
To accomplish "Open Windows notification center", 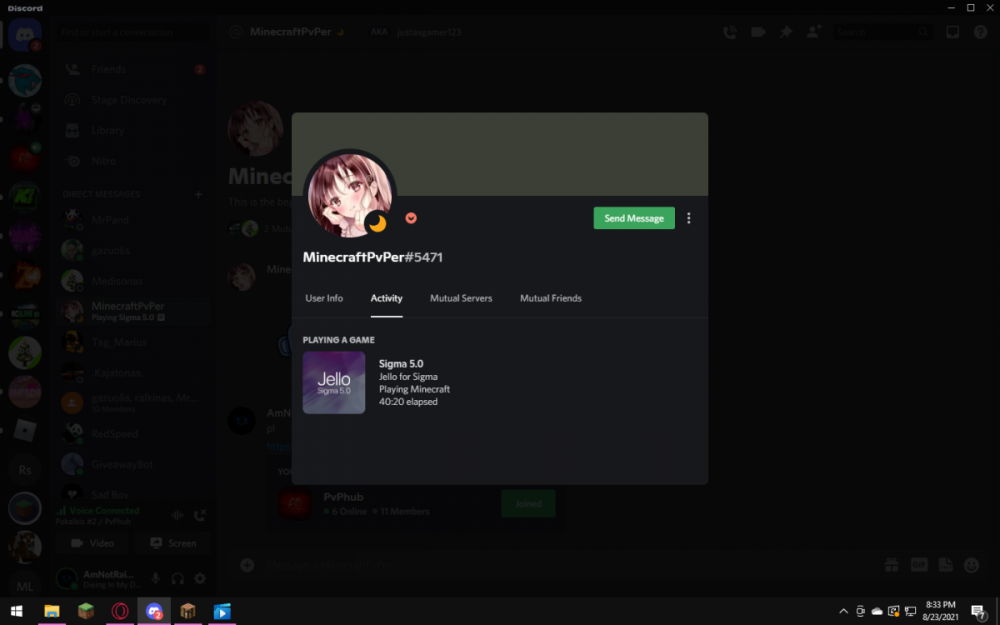I will 979,612.
